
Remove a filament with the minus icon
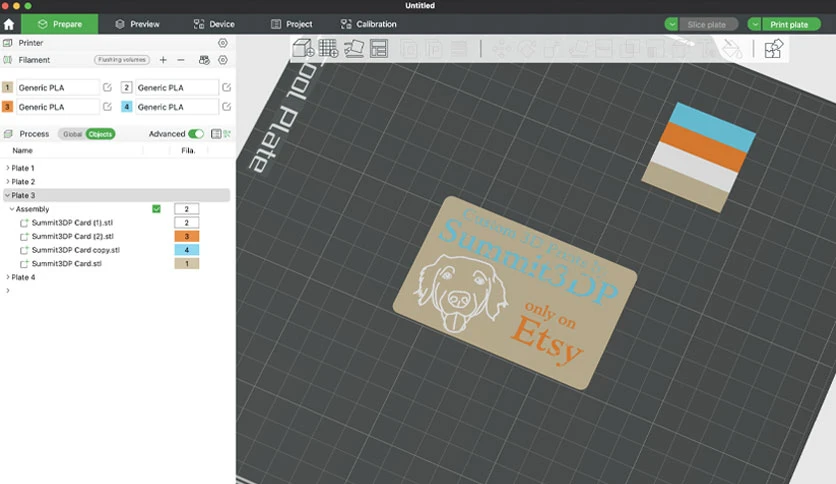(x=181, y=60)
